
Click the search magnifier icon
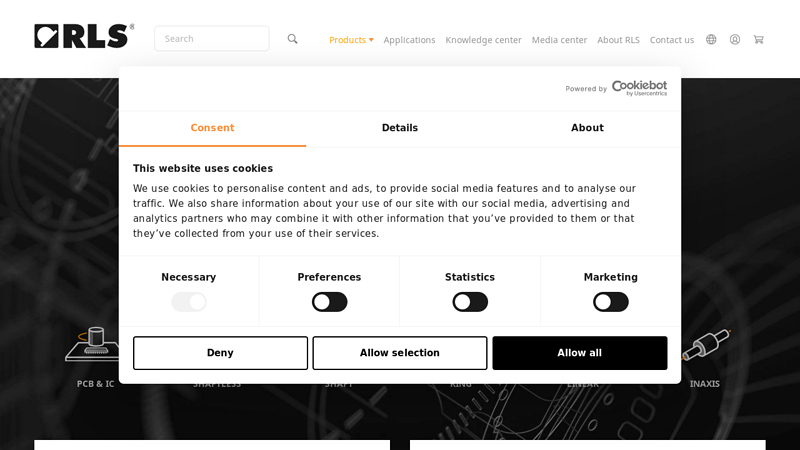[x=292, y=39]
